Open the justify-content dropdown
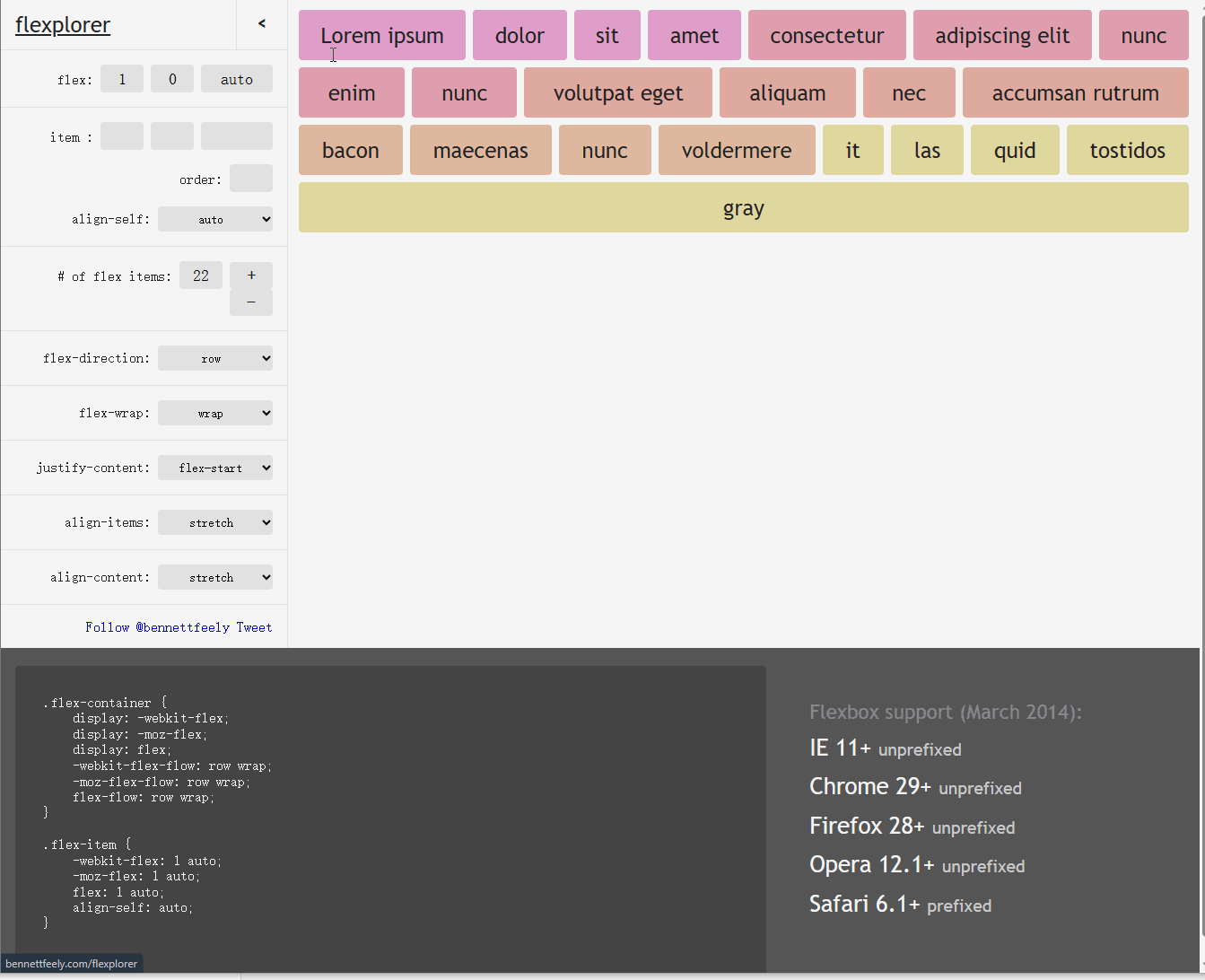 click(x=215, y=468)
